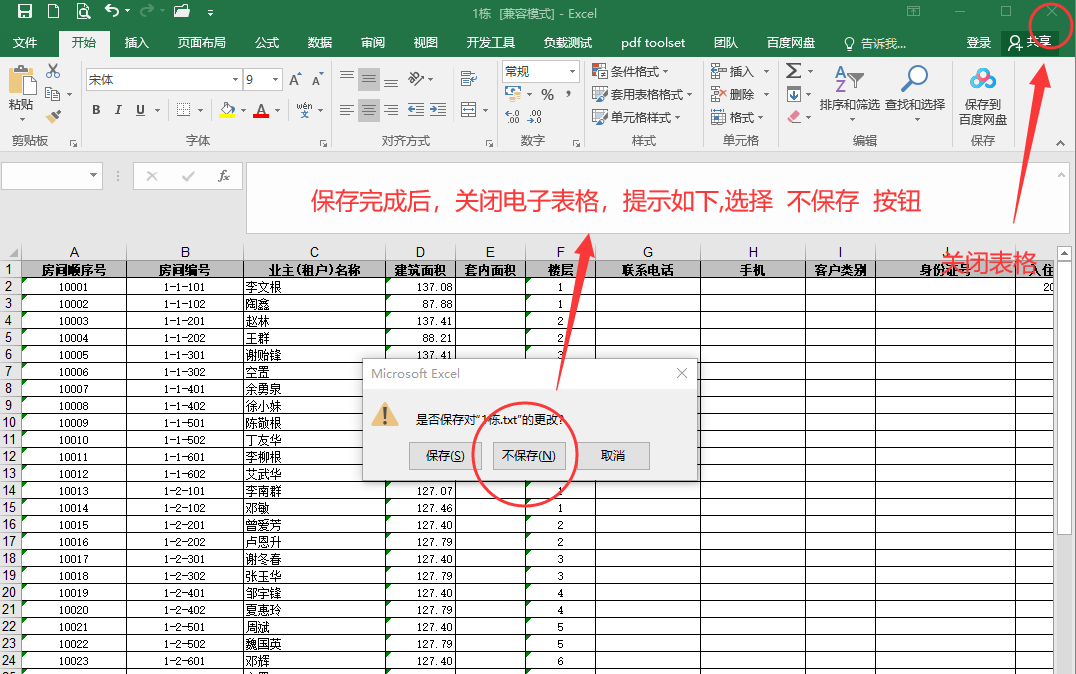Toggle Italic formatting

[x=118, y=110]
